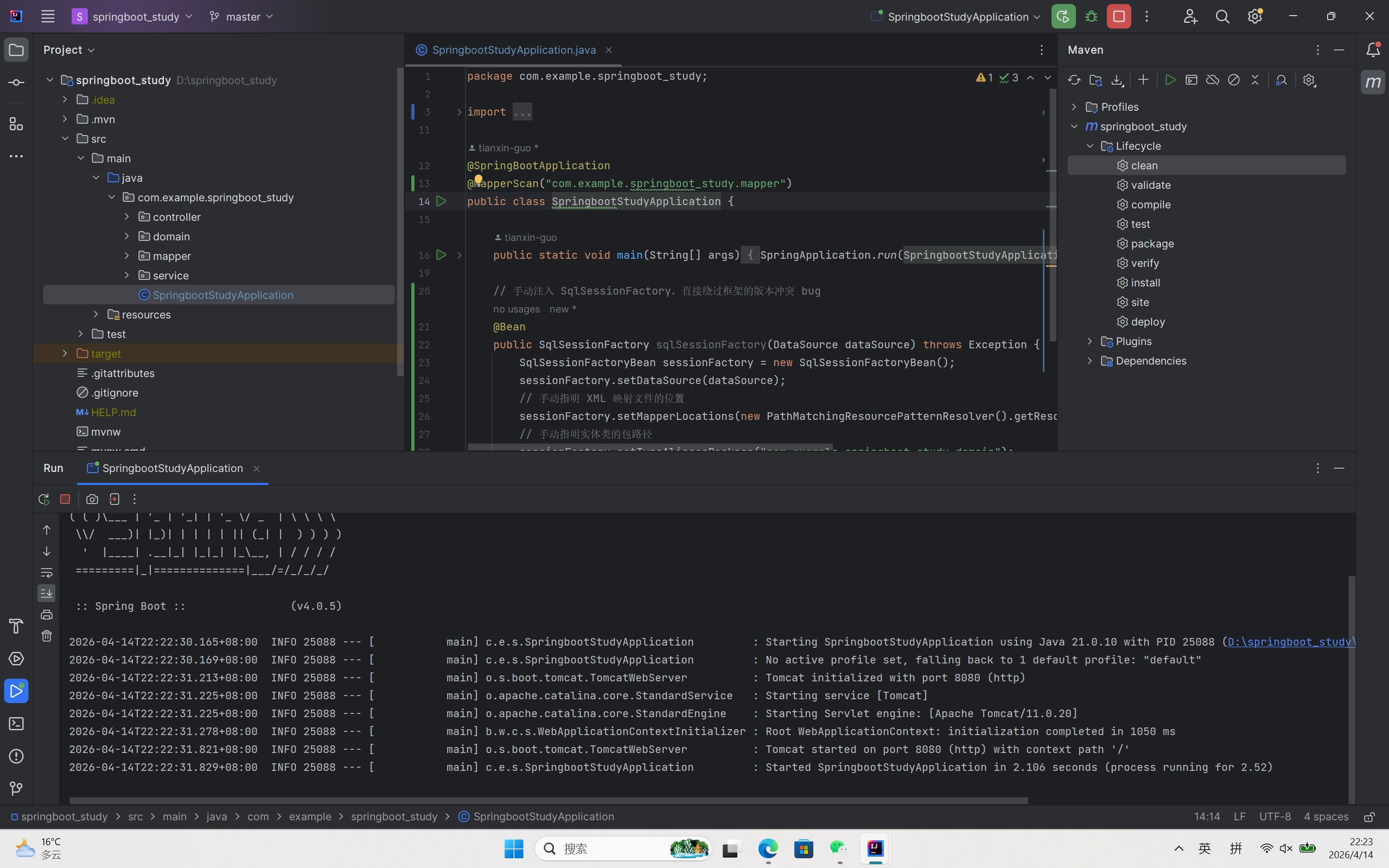The image size is (1389, 868).
Task: Select Maven lifecycle install goal
Action: tap(1145, 283)
